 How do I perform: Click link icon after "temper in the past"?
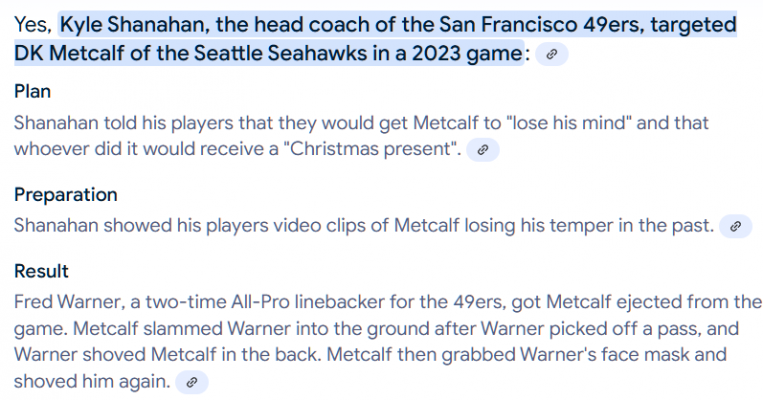point(735,226)
